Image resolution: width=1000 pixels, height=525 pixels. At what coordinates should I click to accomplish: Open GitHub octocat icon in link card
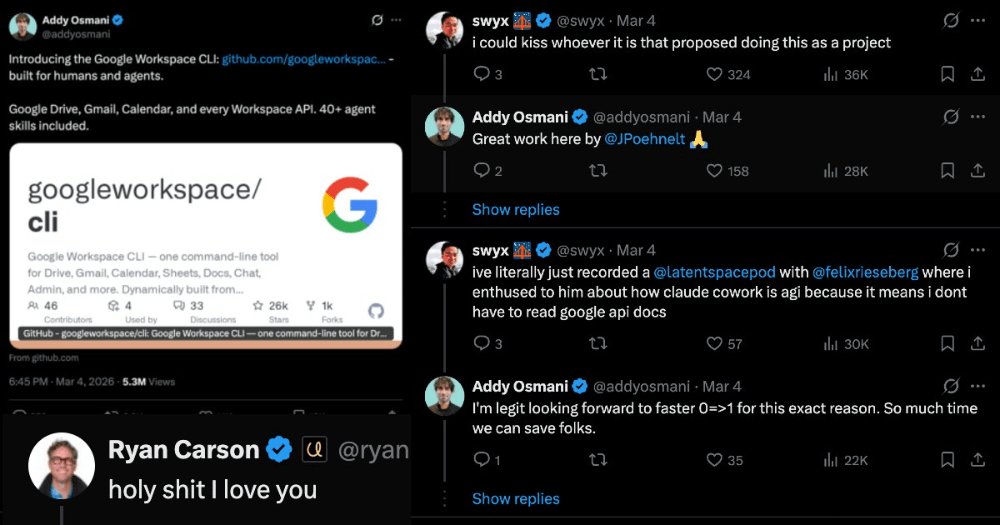376,311
